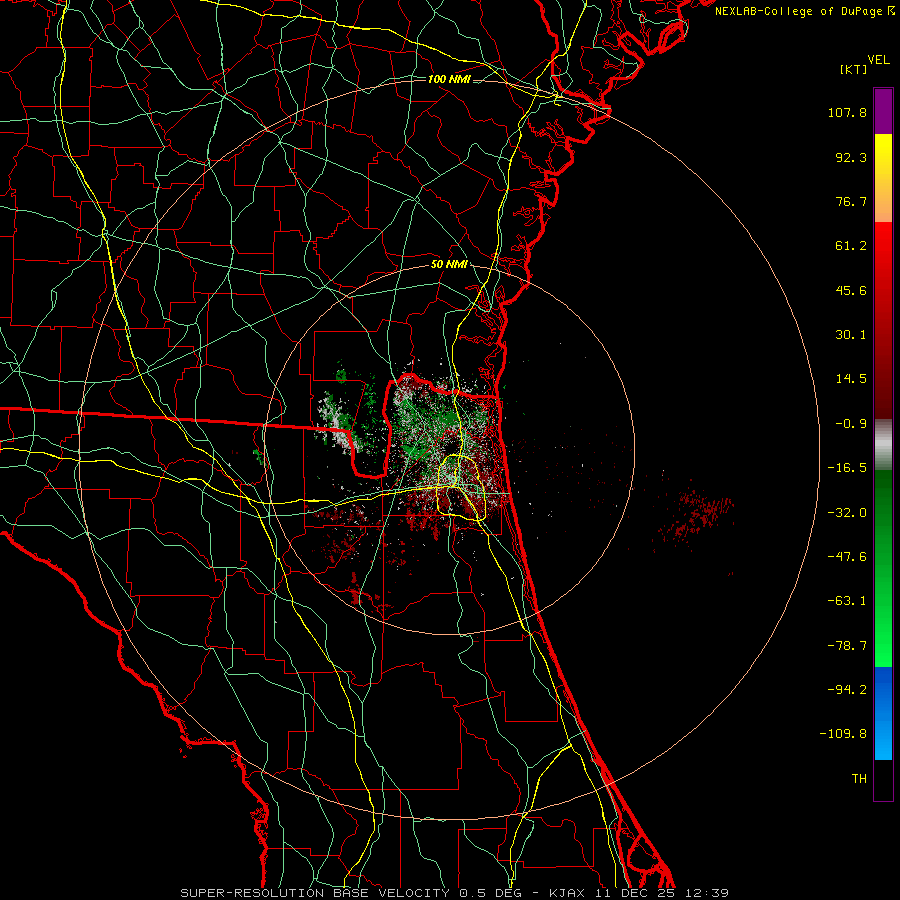Click the -78.7 legend value

click(847, 646)
